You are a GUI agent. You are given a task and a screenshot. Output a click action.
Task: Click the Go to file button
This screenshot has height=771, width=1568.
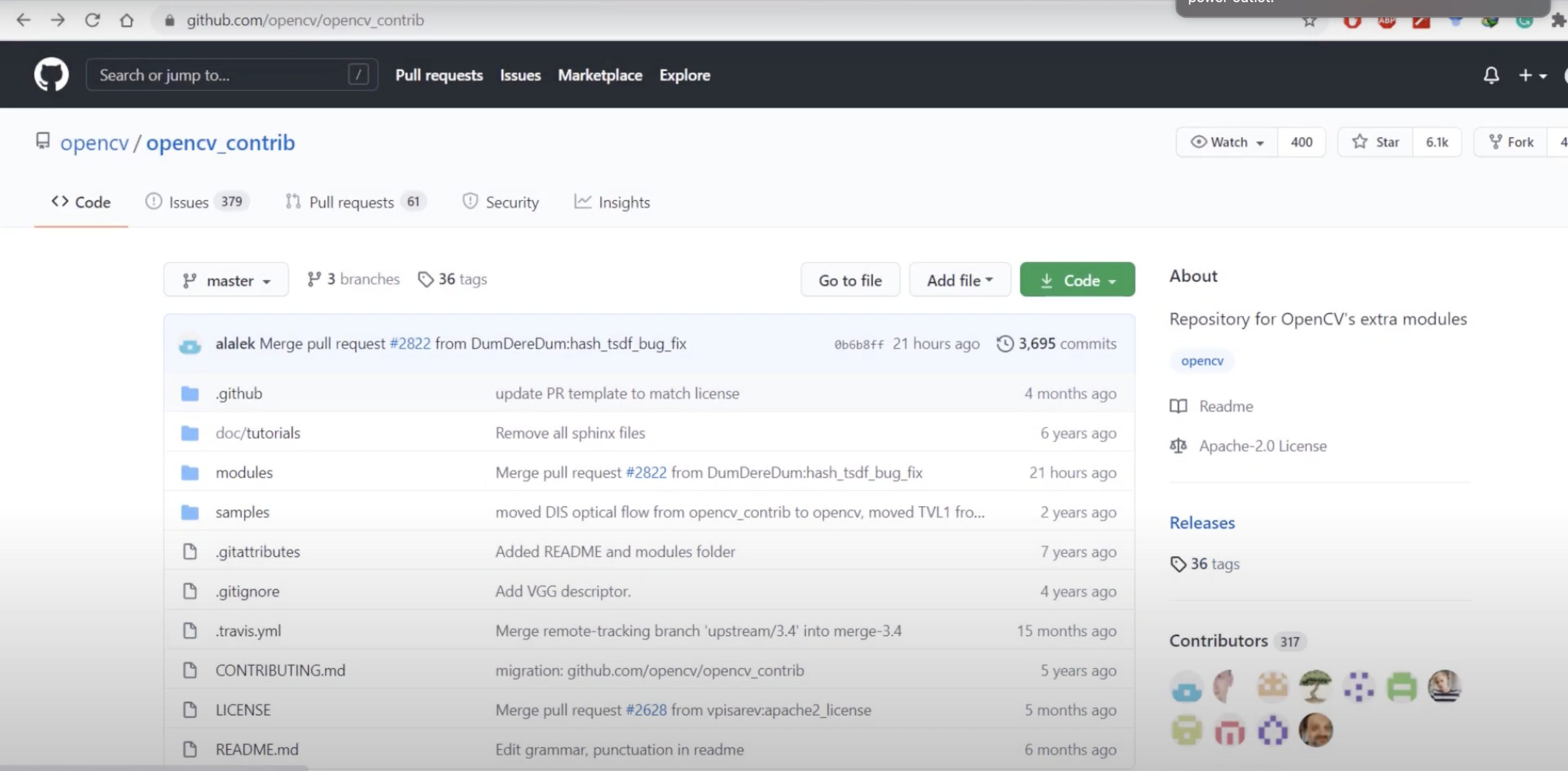850,280
